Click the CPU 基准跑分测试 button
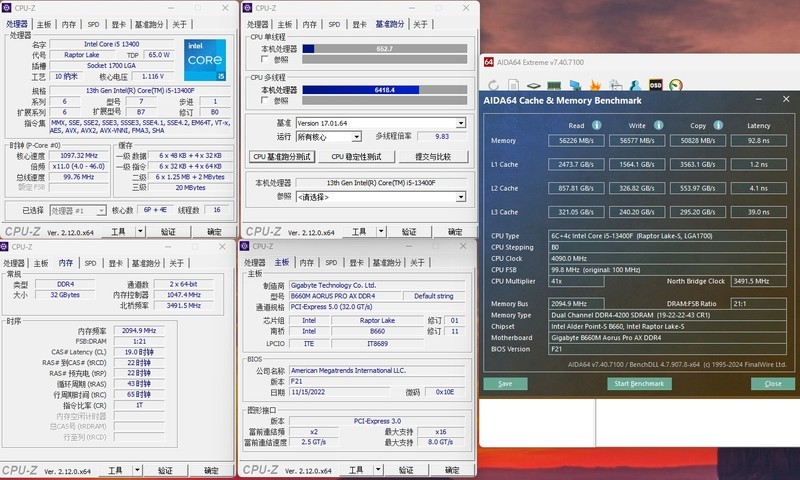800x480 pixels. click(282, 157)
